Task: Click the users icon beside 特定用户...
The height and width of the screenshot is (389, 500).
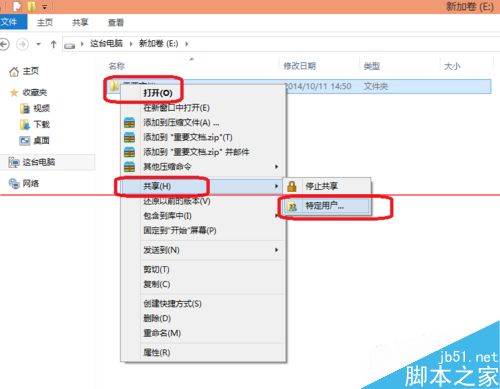Action: click(292, 206)
